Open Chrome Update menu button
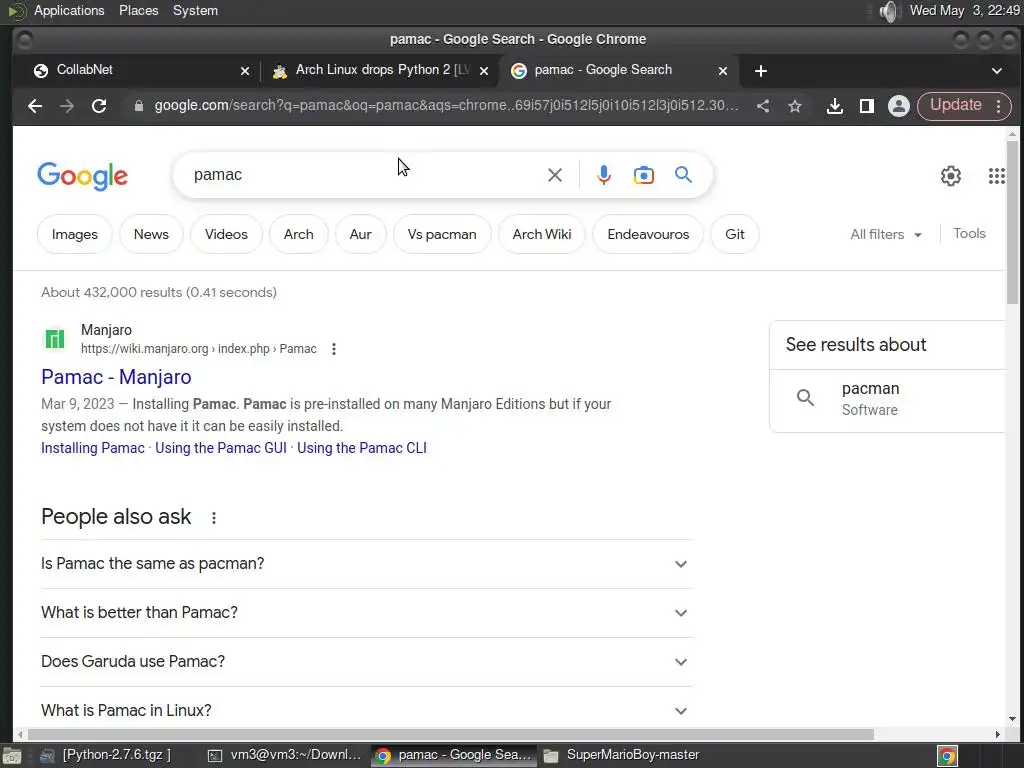The image size is (1024, 768). coord(964,106)
